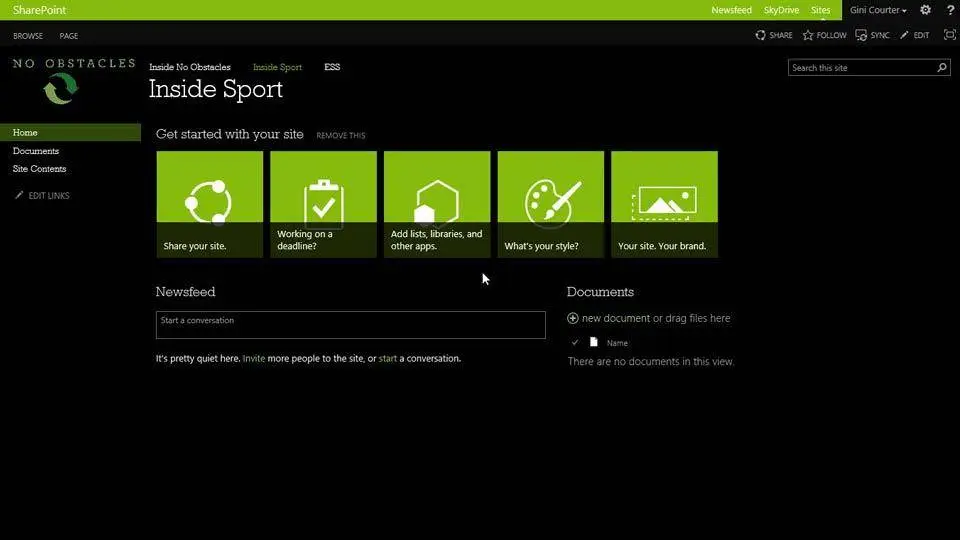Viewport: 960px width, 540px height.
Task: Open the PAGE ribbon tab
Action: [69, 36]
